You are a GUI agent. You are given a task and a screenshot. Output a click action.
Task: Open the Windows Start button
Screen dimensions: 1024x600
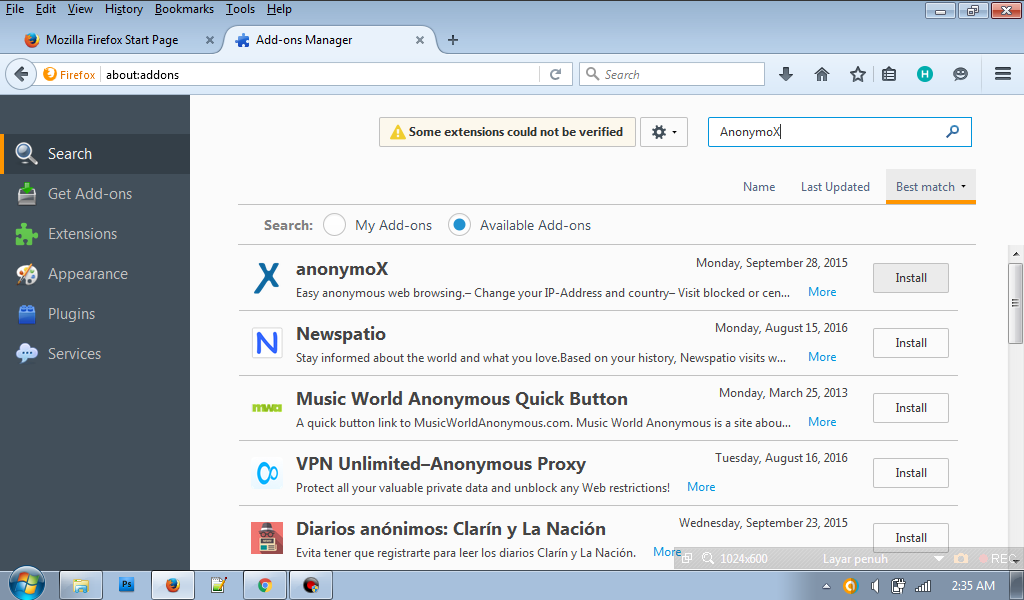pos(27,584)
